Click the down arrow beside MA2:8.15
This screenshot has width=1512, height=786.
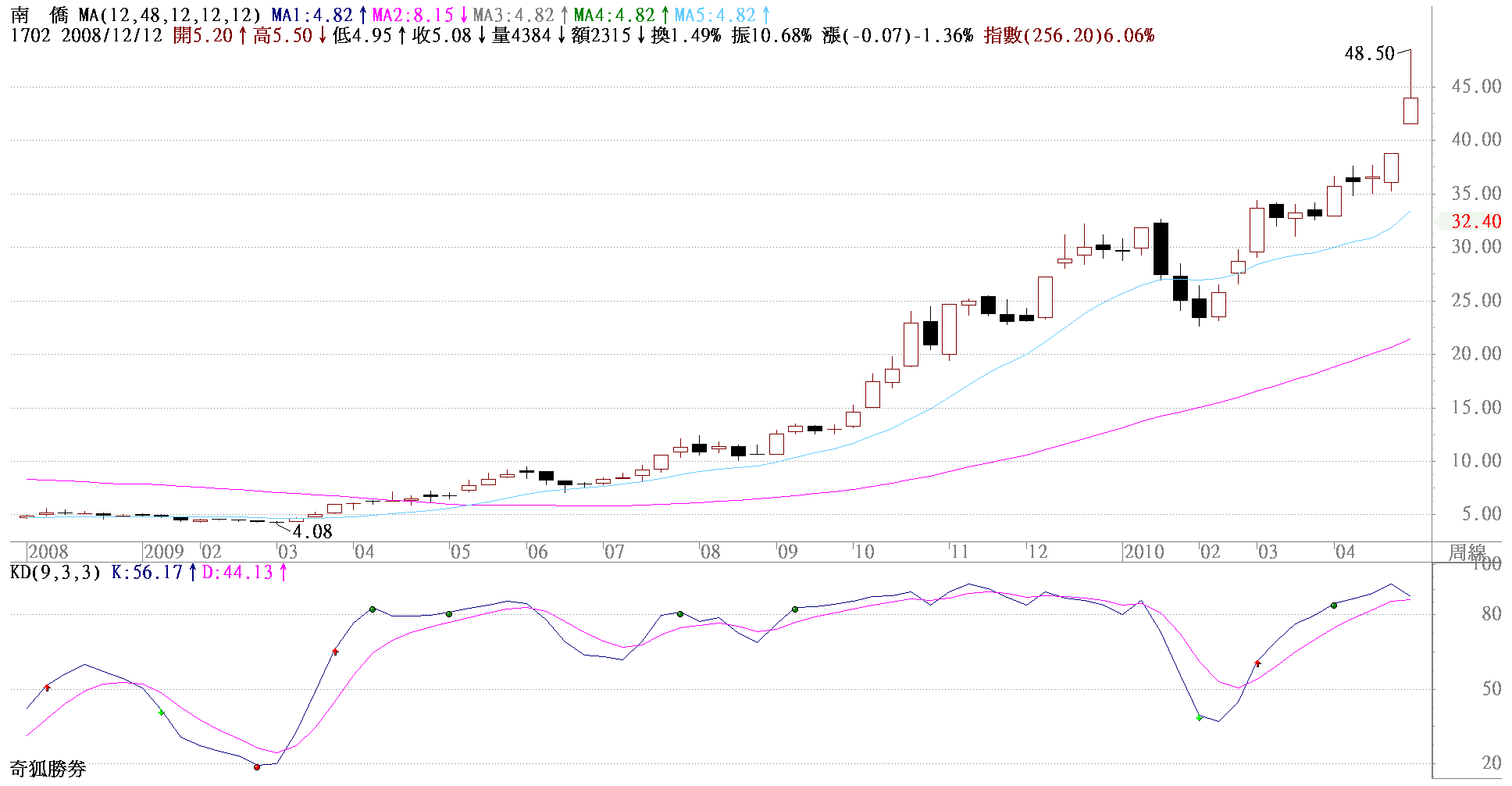[x=463, y=16]
